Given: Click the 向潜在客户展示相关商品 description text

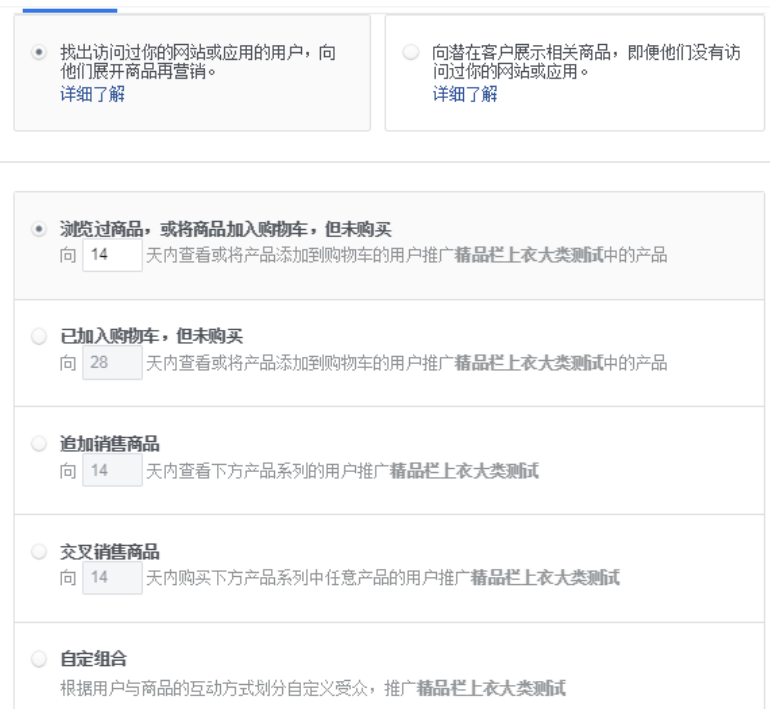Looking at the screenshot, I should pos(586,62).
